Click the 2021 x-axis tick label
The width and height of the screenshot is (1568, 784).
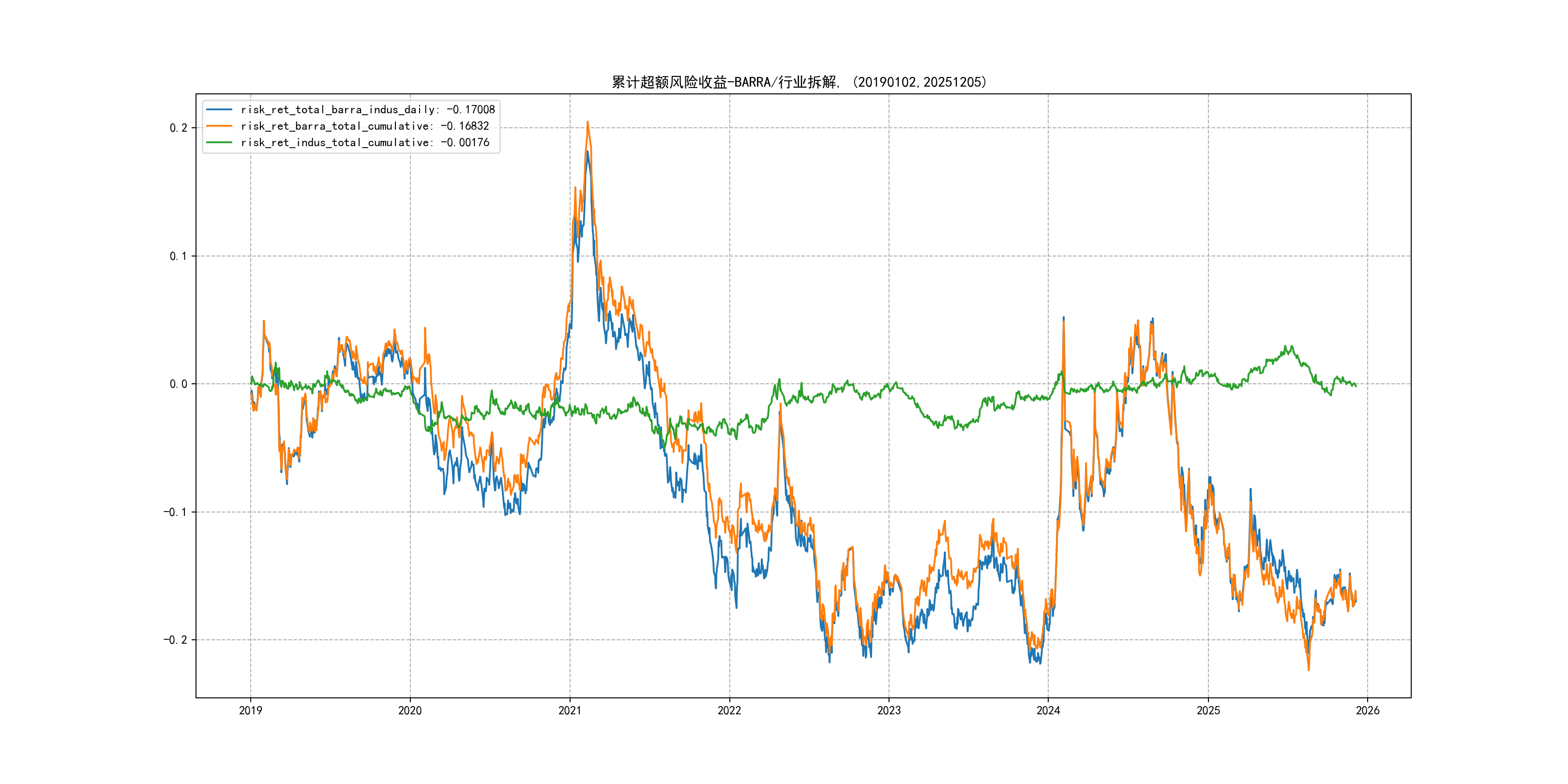(x=570, y=710)
